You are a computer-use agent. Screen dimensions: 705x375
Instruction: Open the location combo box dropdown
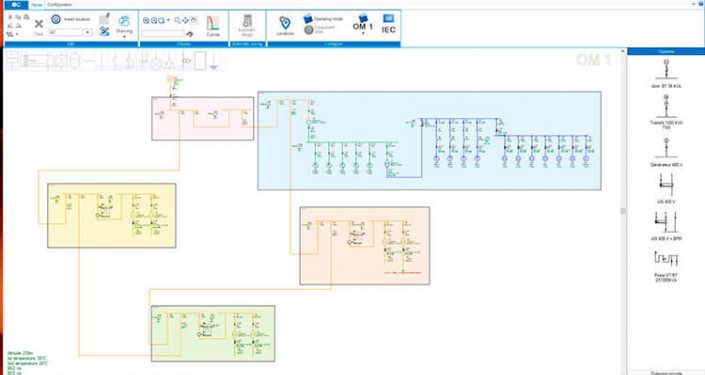coord(87,32)
